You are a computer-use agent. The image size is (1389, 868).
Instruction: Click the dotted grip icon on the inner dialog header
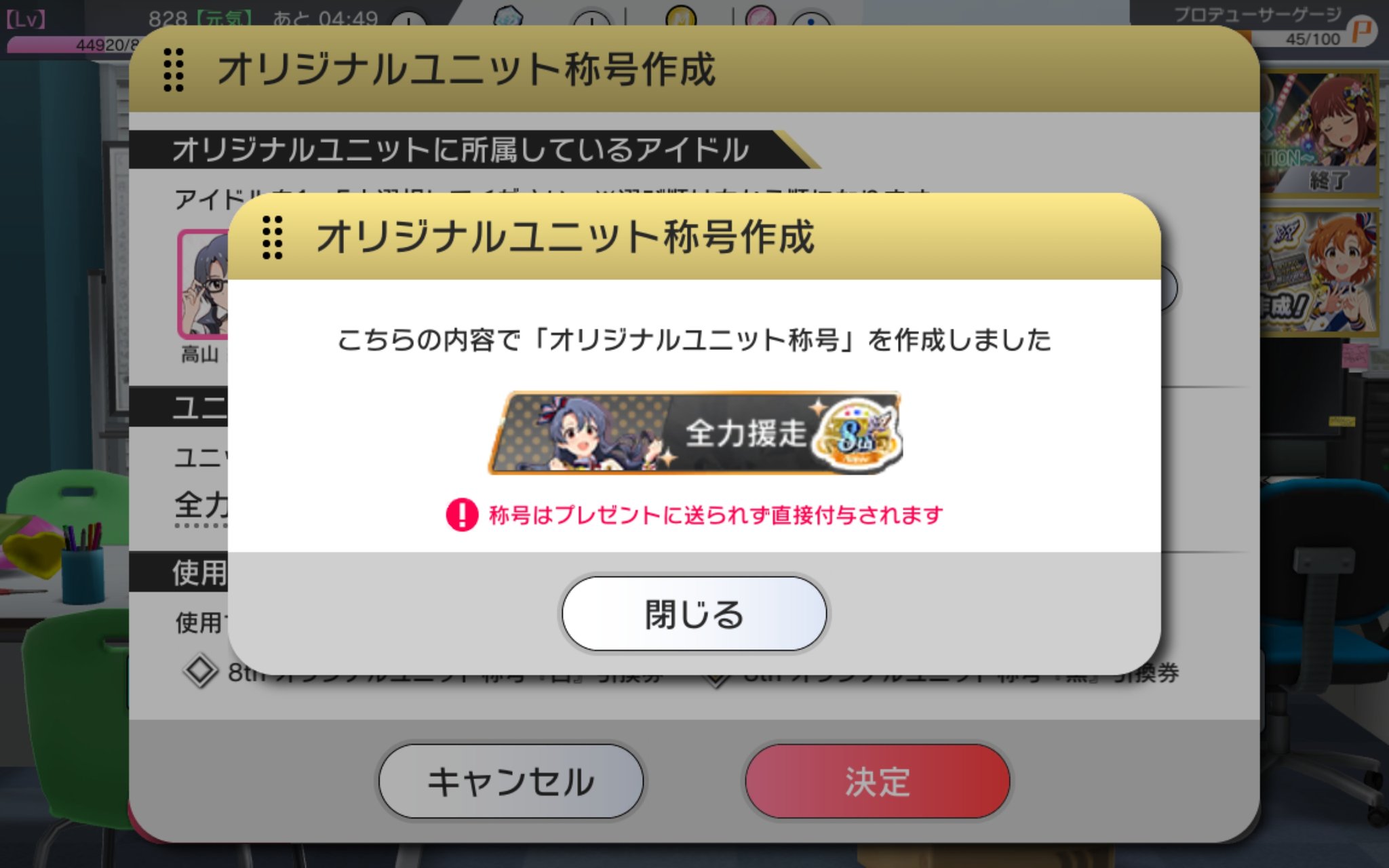pos(273,237)
